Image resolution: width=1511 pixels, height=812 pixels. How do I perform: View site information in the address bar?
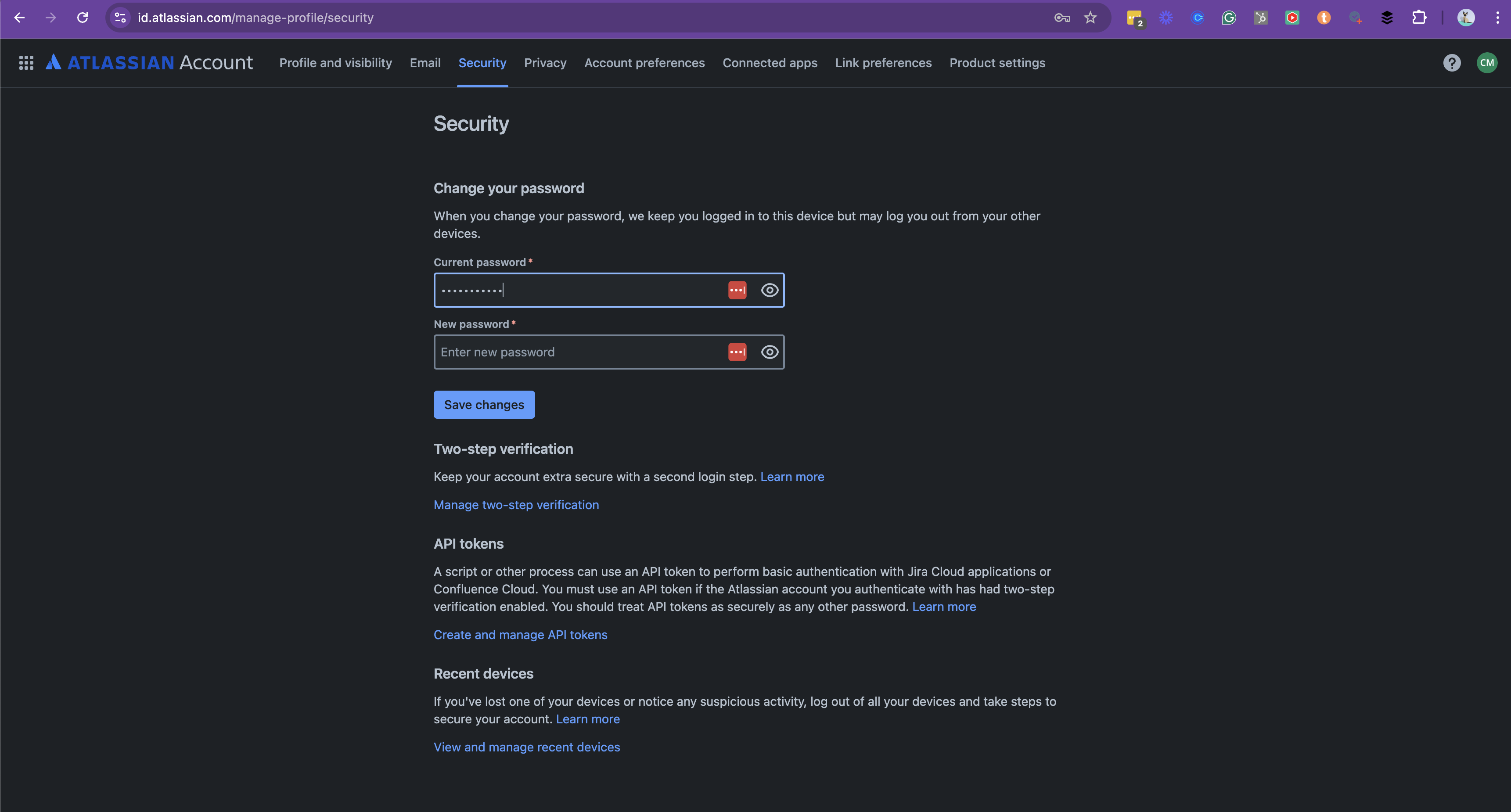point(120,18)
